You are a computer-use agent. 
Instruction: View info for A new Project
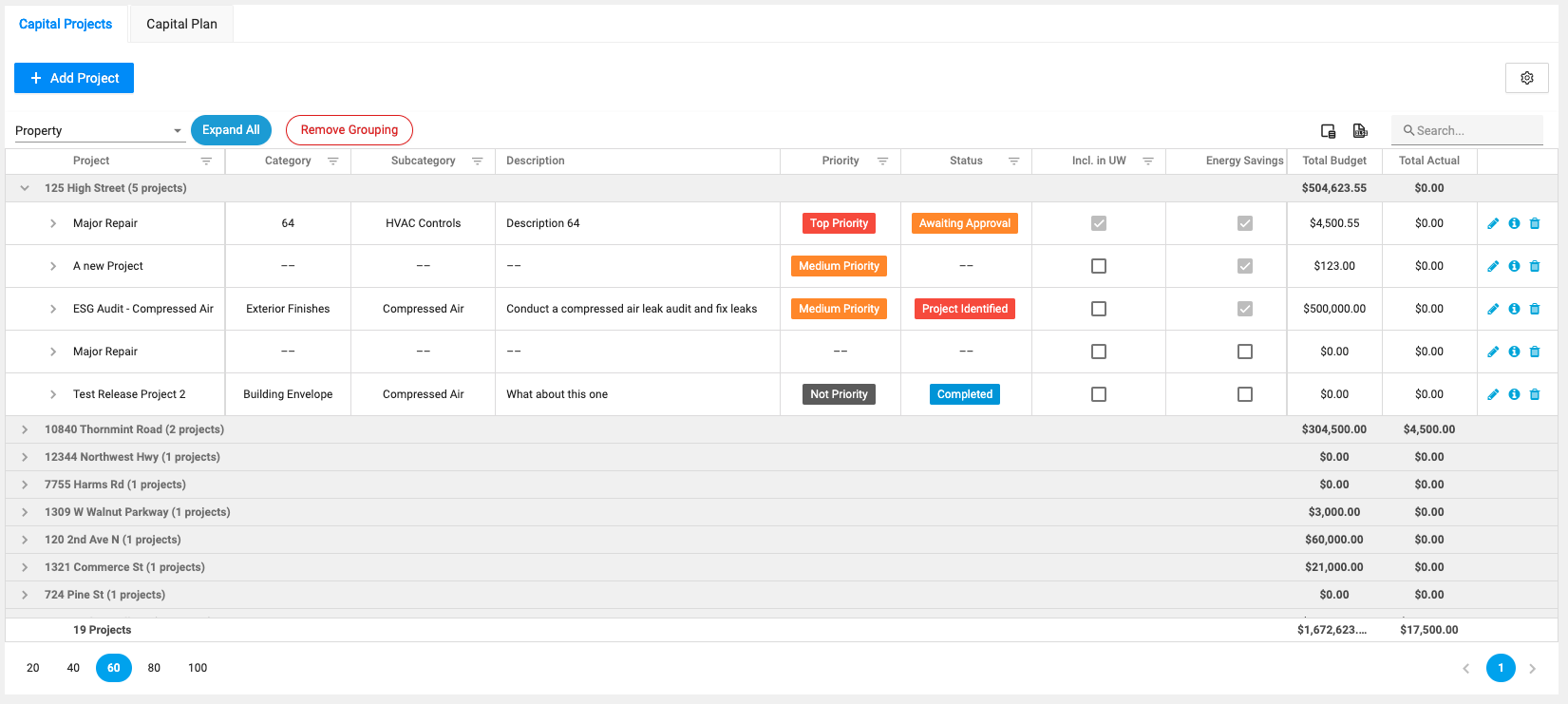point(1514,266)
